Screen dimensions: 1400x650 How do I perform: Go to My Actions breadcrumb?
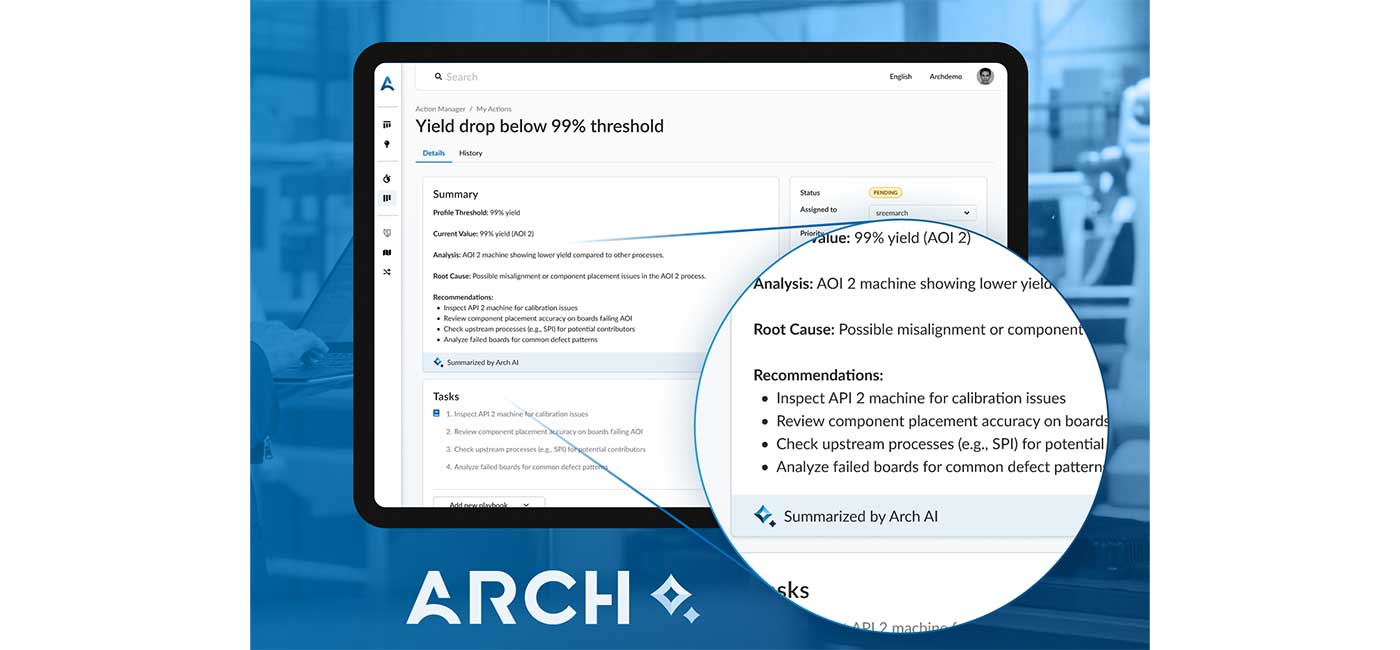click(x=494, y=109)
